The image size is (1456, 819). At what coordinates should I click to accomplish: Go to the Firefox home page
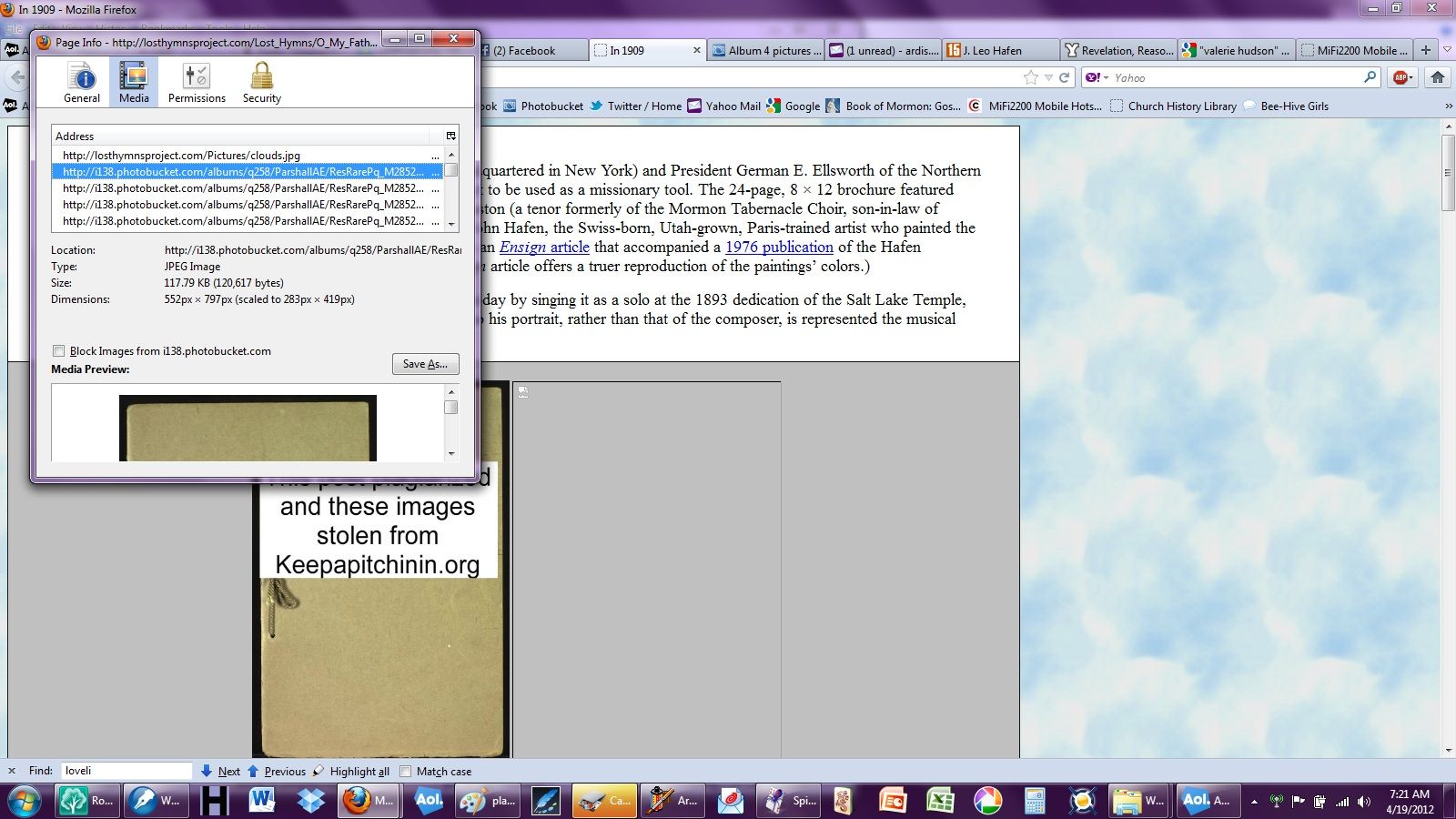1438,77
